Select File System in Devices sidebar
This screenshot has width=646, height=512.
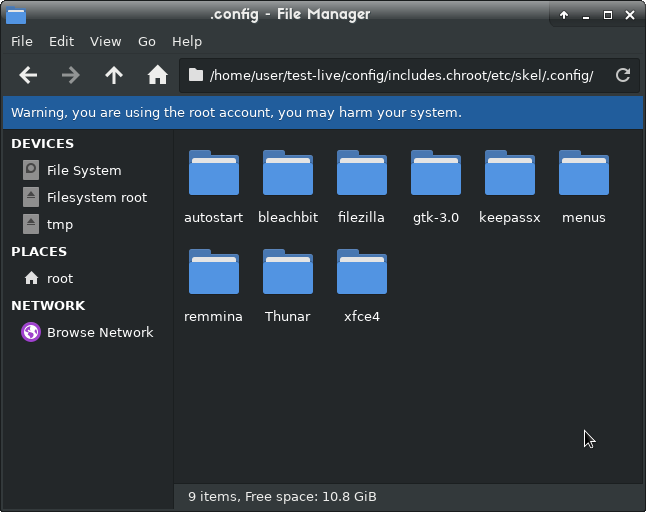point(84,171)
